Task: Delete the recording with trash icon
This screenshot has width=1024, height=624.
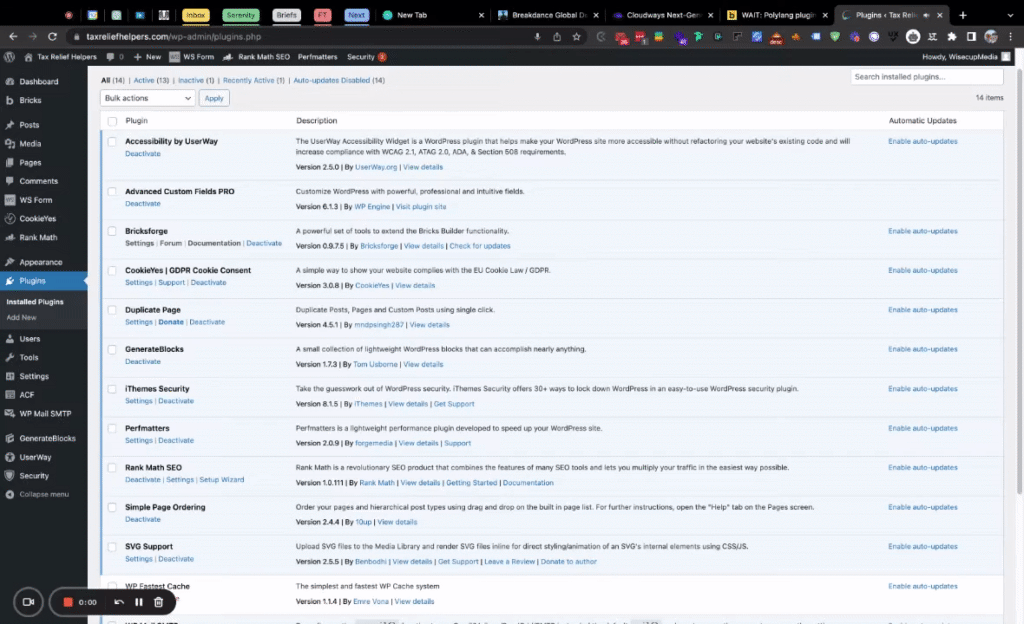Action: (159, 602)
